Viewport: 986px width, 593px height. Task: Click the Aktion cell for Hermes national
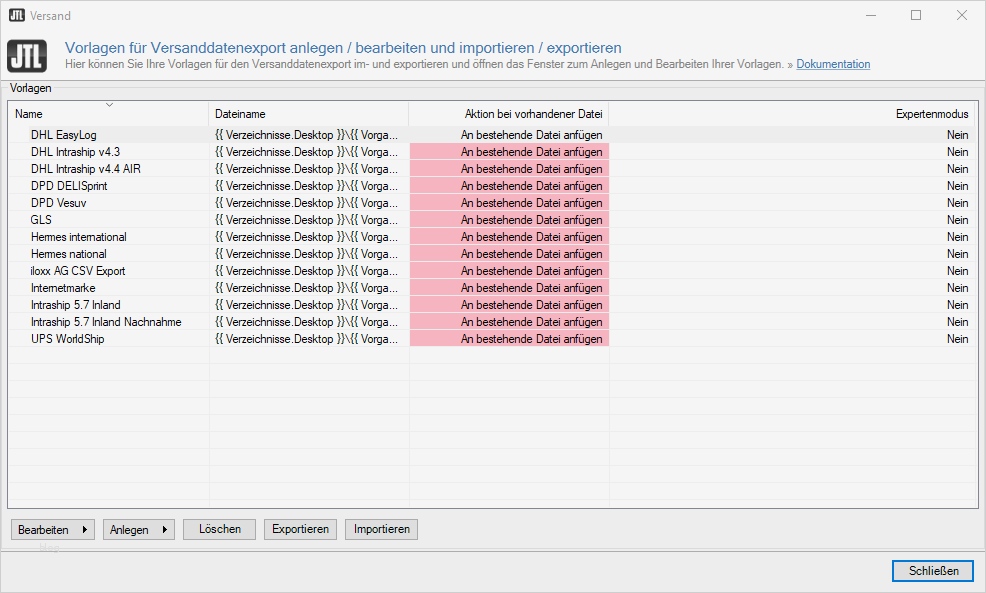tap(509, 253)
